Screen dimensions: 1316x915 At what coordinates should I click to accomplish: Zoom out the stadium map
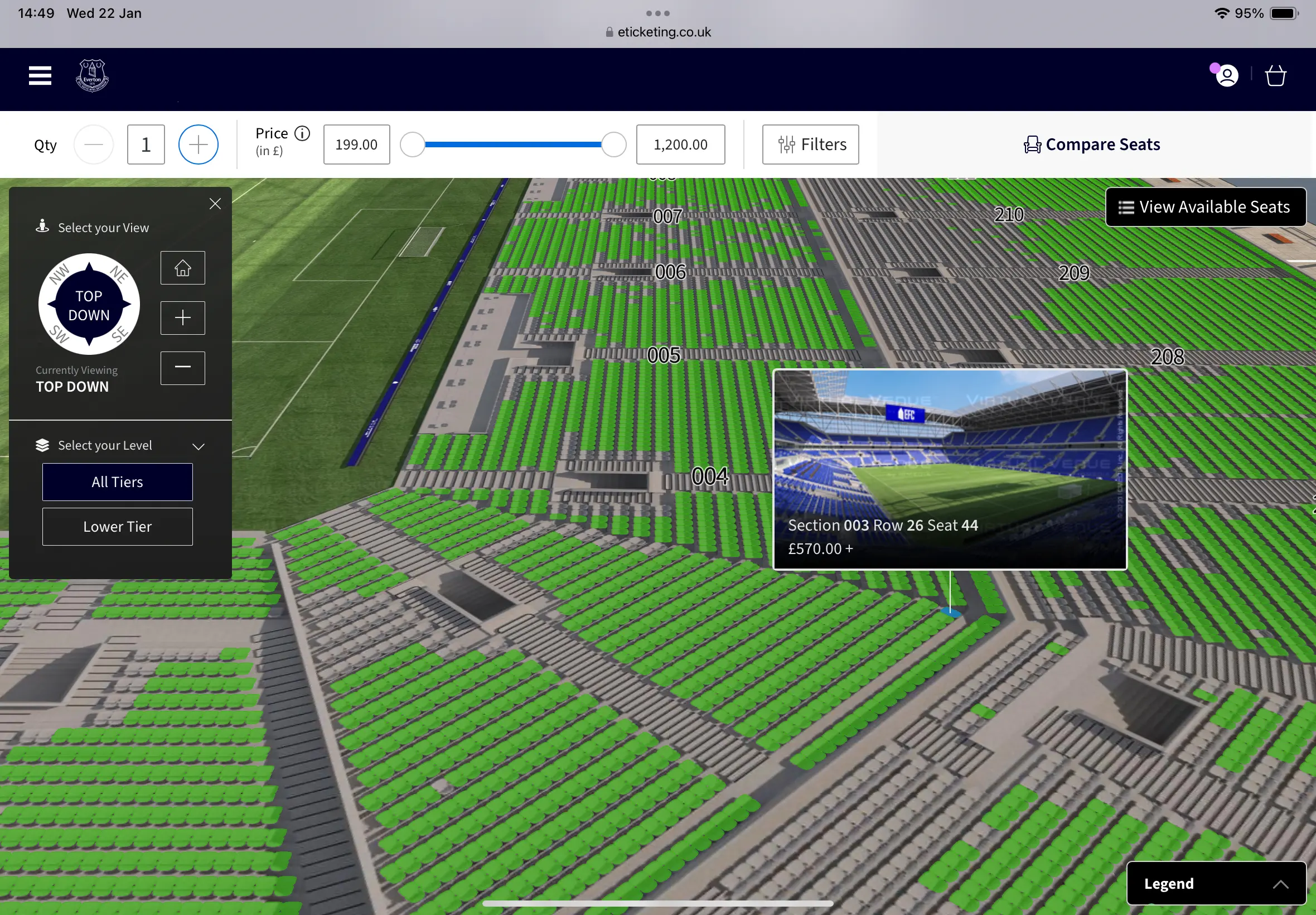click(x=183, y=368)
